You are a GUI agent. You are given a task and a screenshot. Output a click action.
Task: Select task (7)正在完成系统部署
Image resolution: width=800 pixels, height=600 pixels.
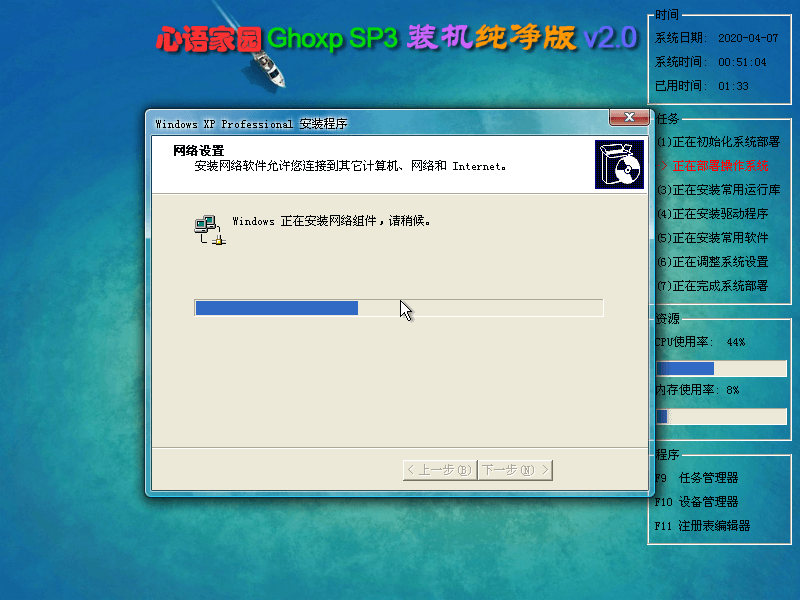click(x=713, y=286)
